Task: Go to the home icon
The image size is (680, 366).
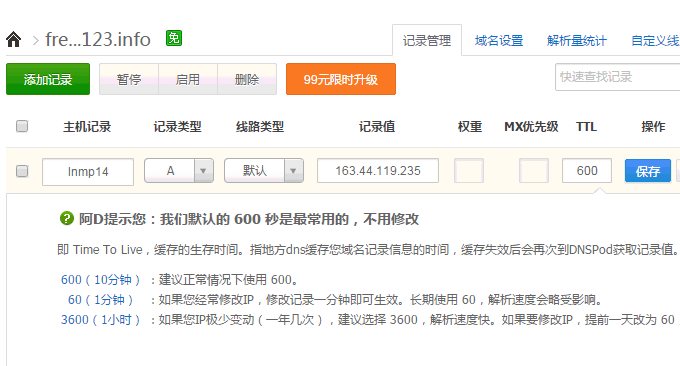Action: point(13,39)
